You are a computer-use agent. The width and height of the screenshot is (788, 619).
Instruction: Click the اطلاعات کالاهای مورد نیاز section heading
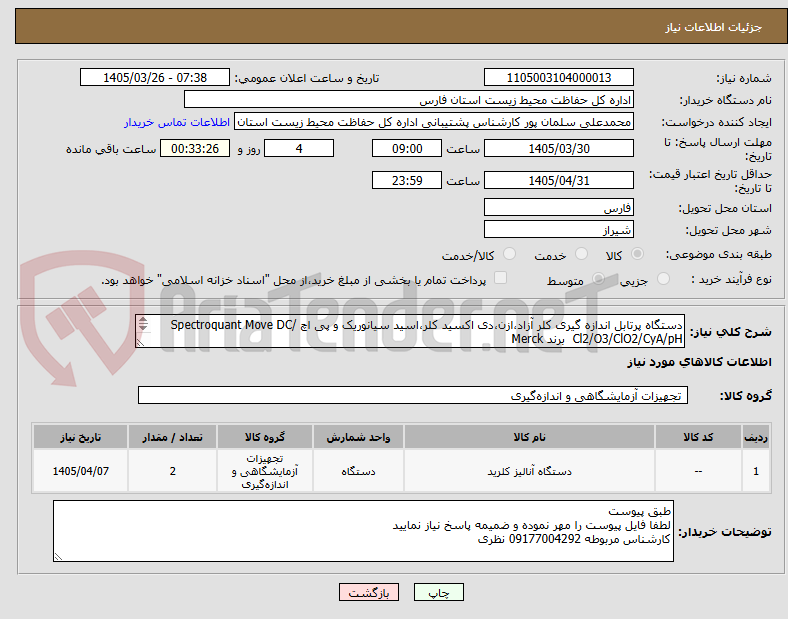[x=699, y=362]
